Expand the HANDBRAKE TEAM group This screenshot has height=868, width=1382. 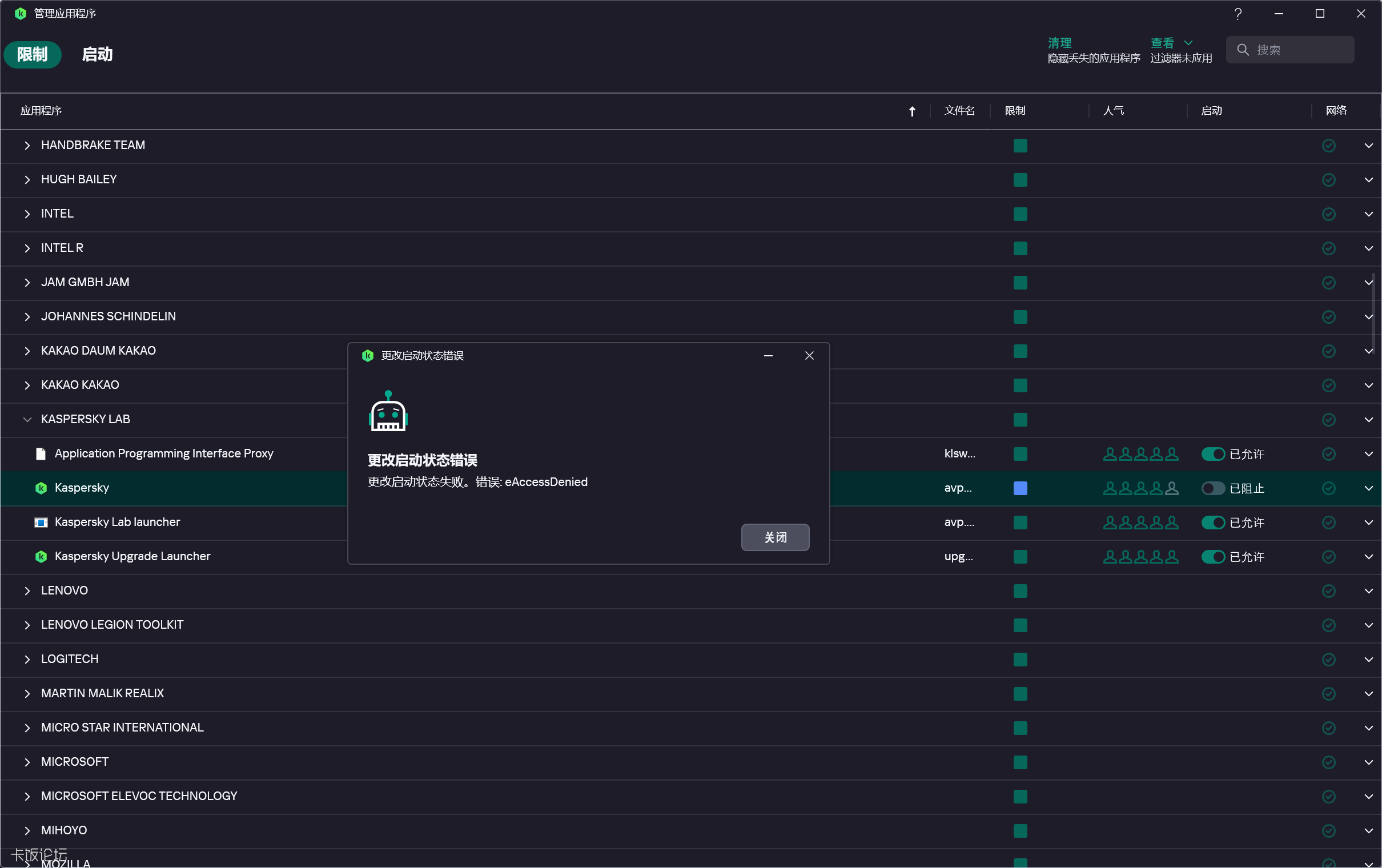27,145
